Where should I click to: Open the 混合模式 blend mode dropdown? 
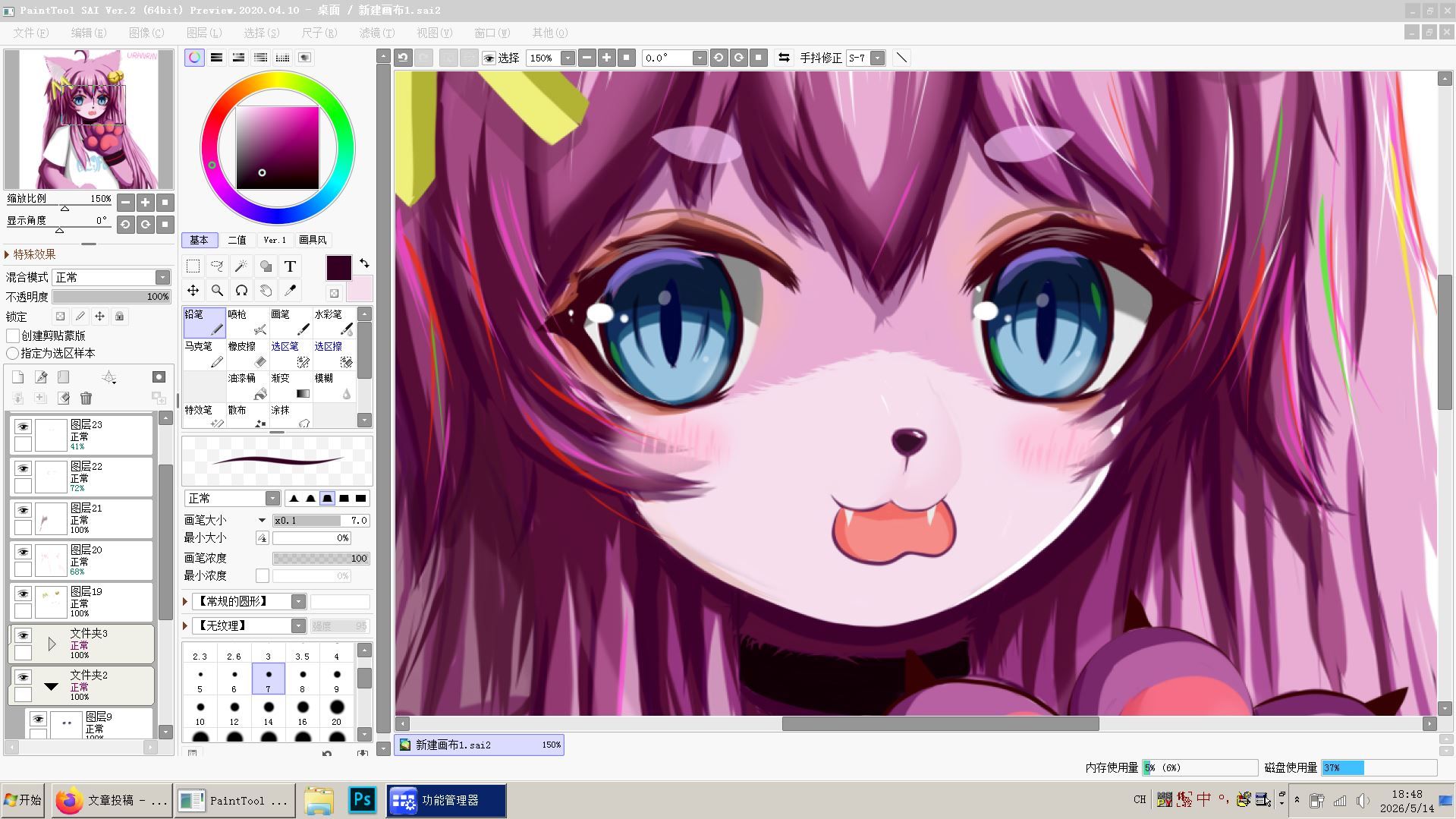coord(112,277)
